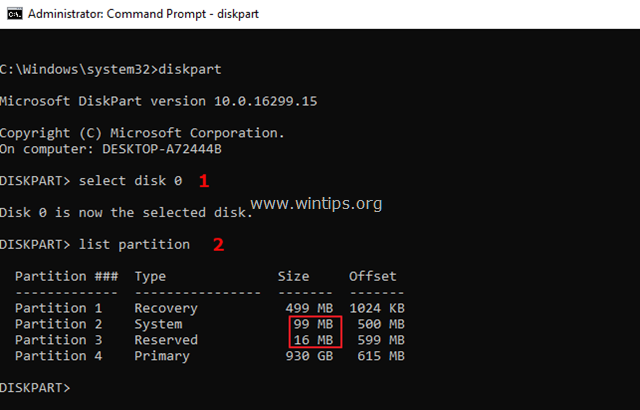640x410 pixels.
Task: Select the Partition 2 System row
Action: click(210, 324)
